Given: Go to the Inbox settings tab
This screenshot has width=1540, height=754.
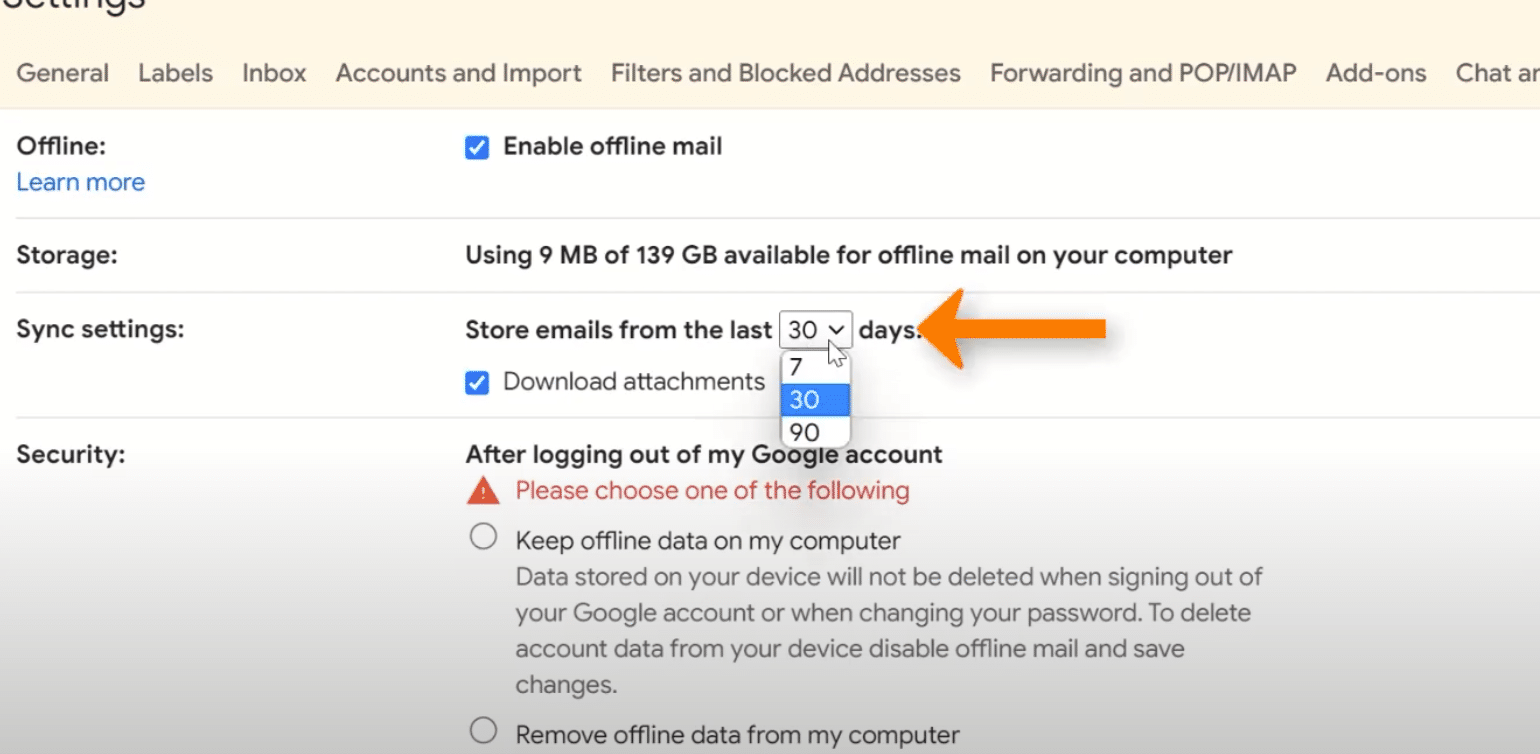Looking at the screenshot, I should click(x=274, y=73).
